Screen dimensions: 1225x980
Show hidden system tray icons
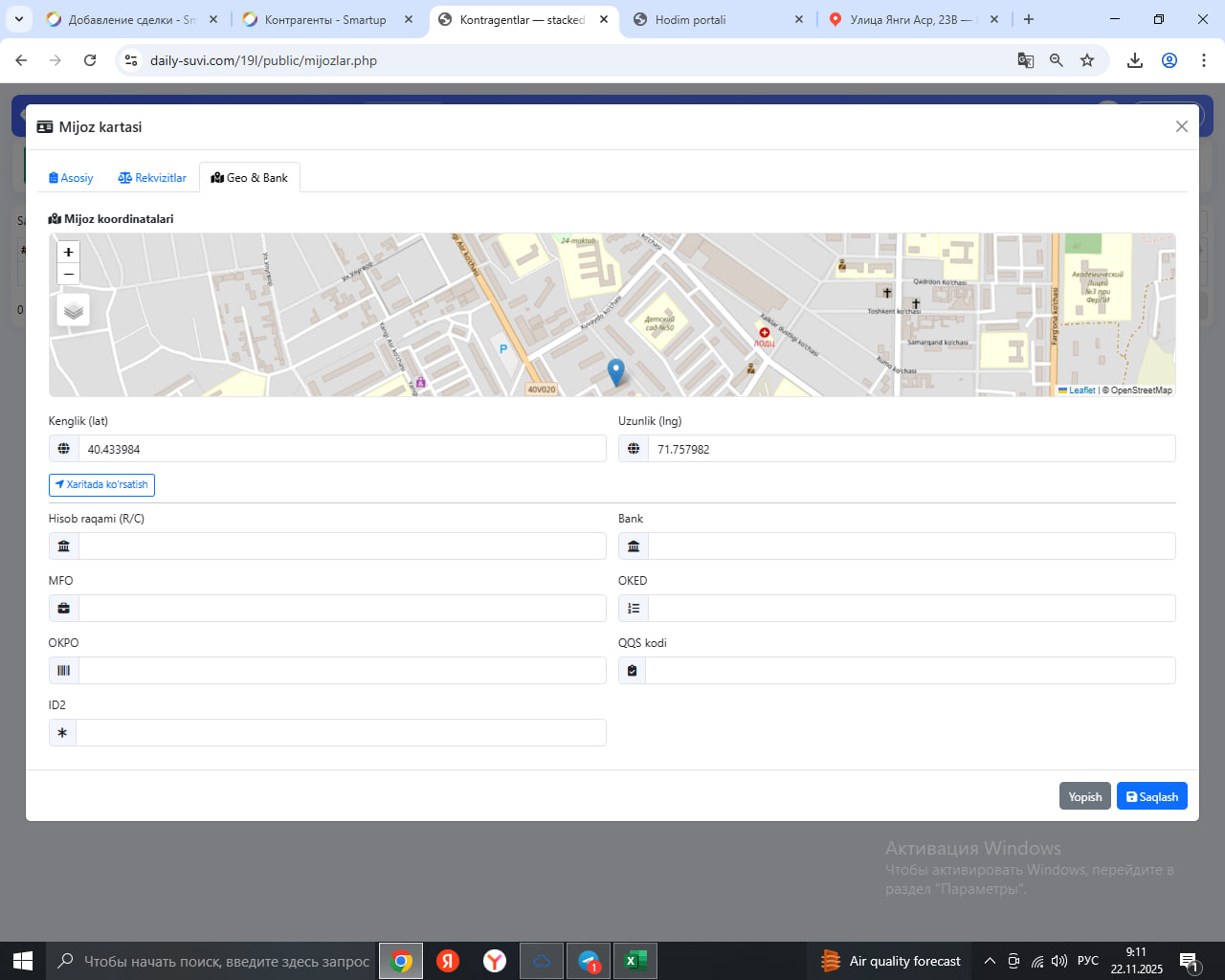(990, 961)
